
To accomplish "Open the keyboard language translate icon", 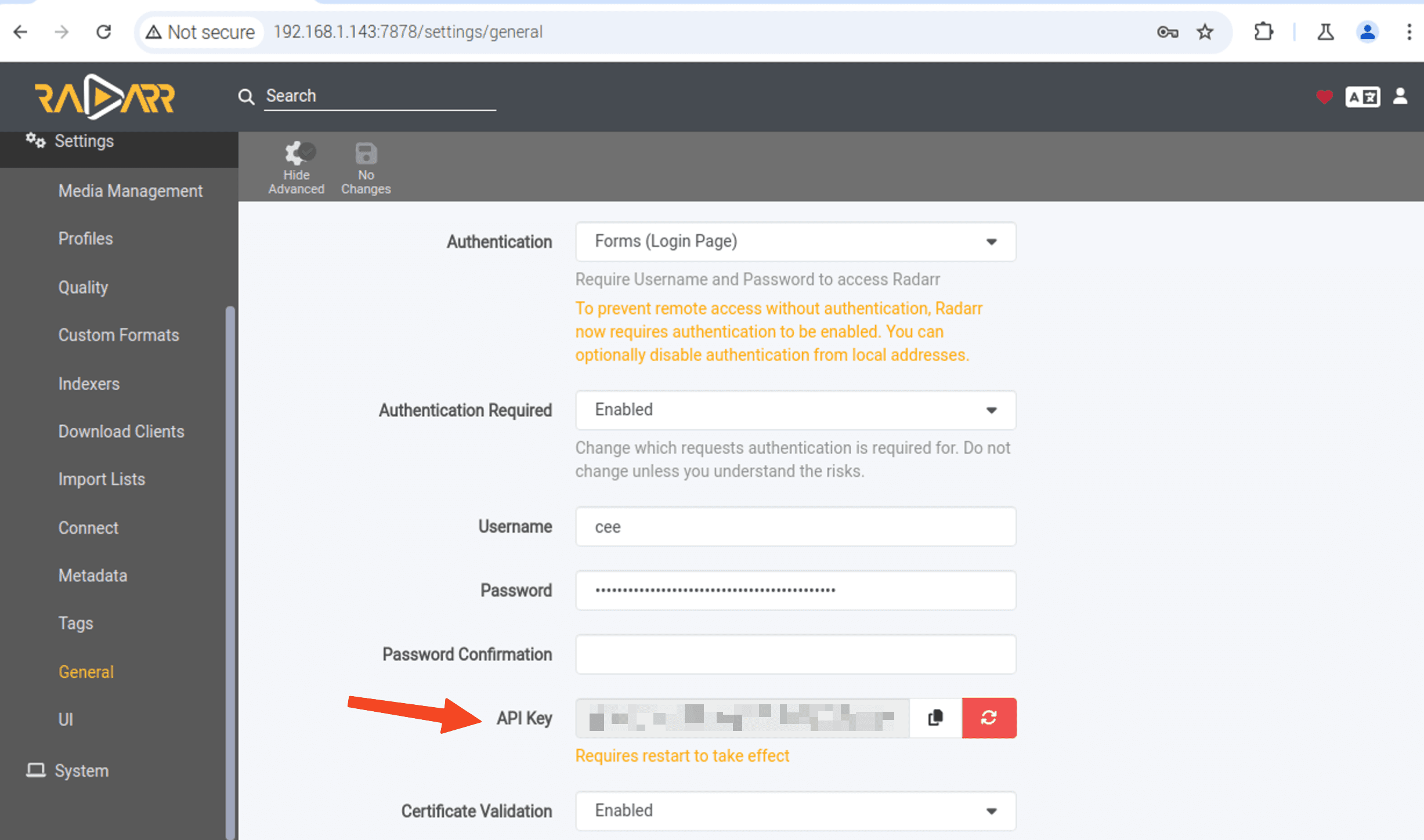I will (1362, 96).
